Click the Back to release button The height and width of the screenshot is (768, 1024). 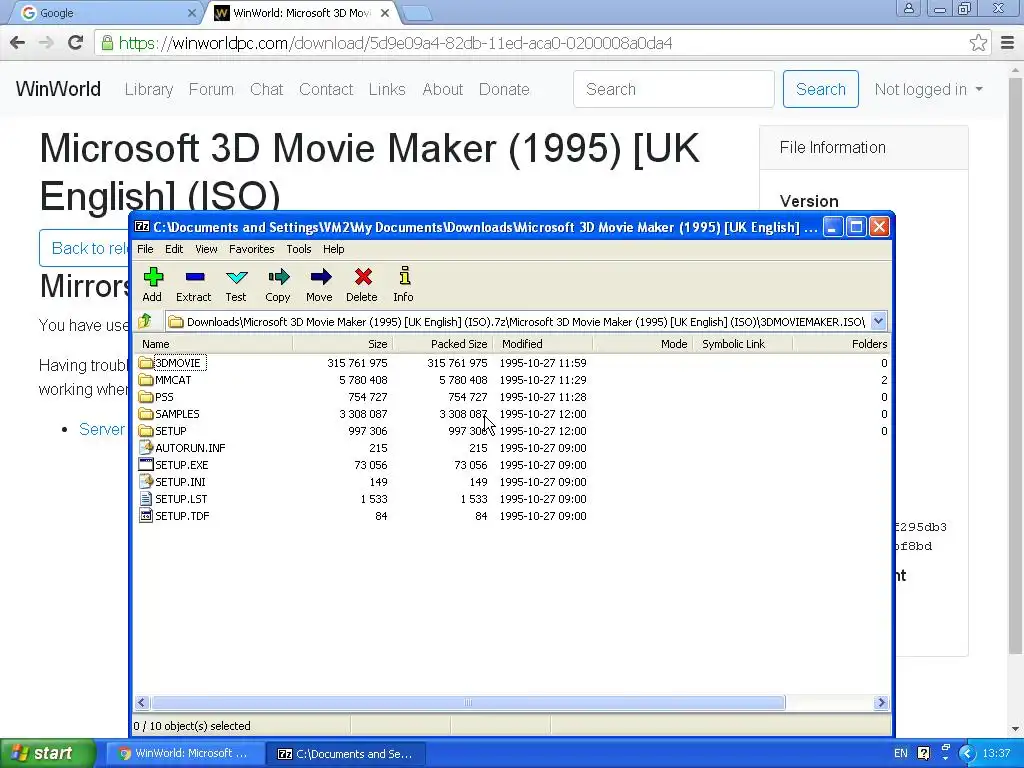85,248
